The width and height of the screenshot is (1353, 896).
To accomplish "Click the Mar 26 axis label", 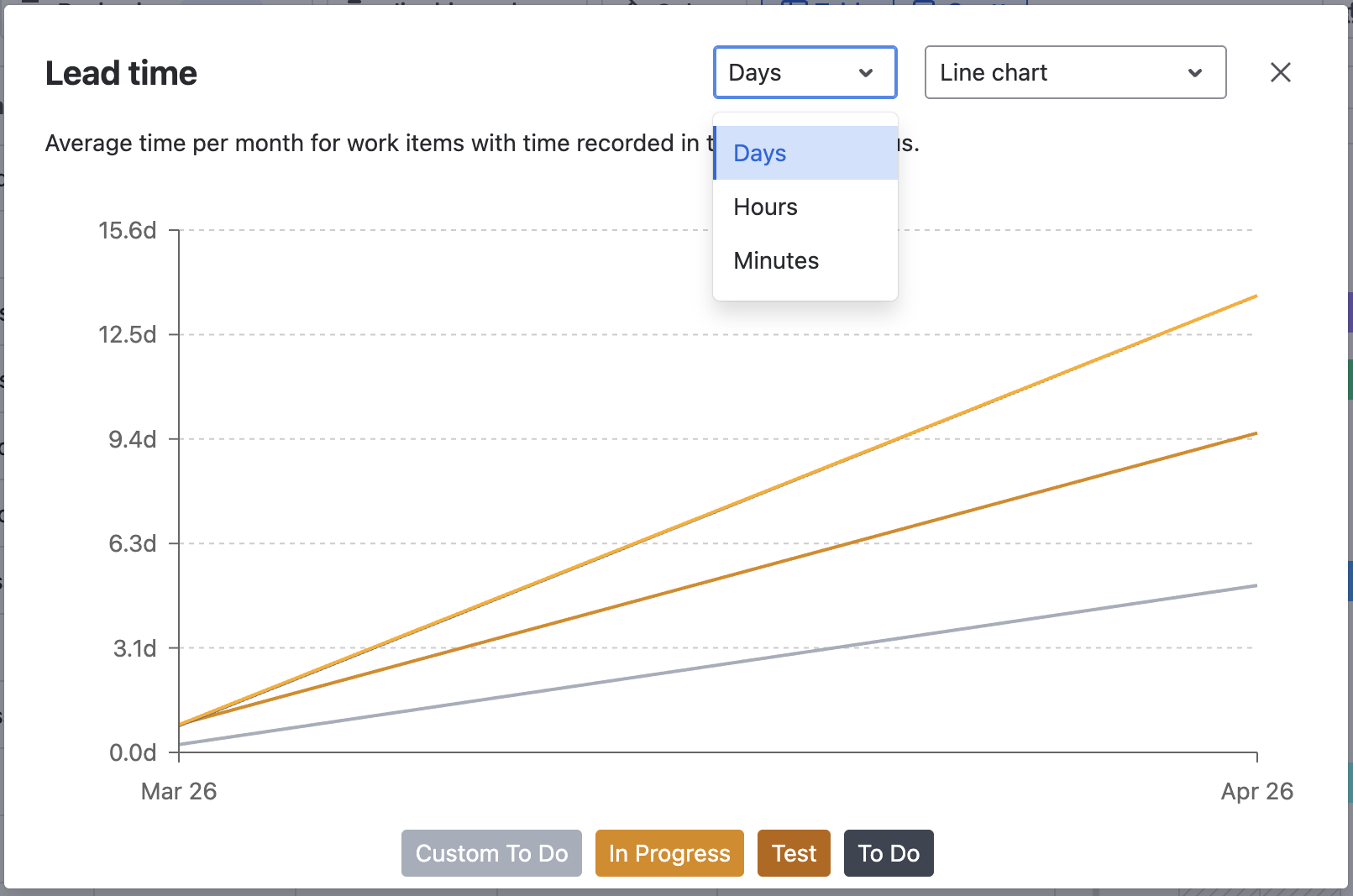I will click(x=179, y=791).
